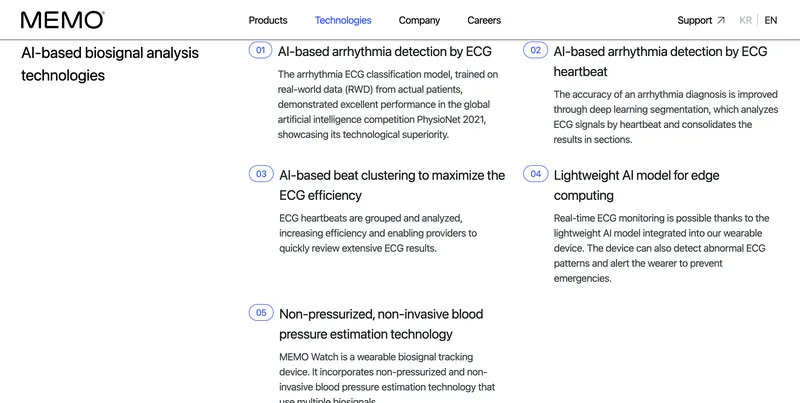Screen dimensions: 800x403
Task: Switch language to EN
Action: click(x=770, y=20)
